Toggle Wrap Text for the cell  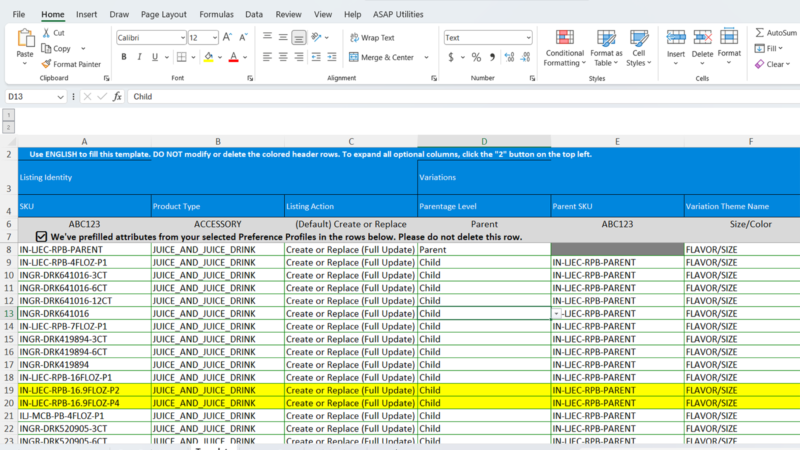pos(370,37)
